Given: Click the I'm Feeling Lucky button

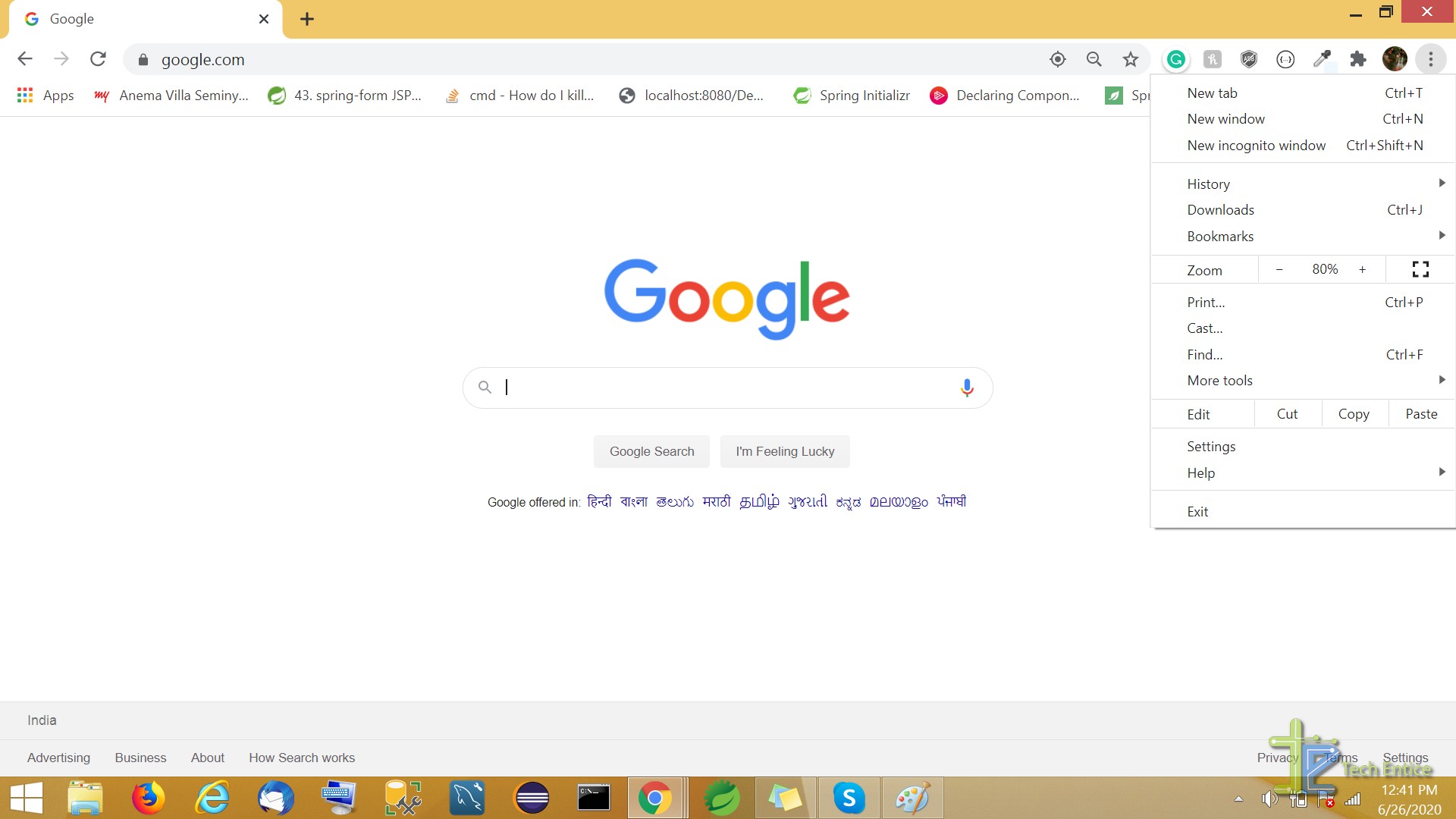Looking at the screenshot, I should (x=785, y=451).
